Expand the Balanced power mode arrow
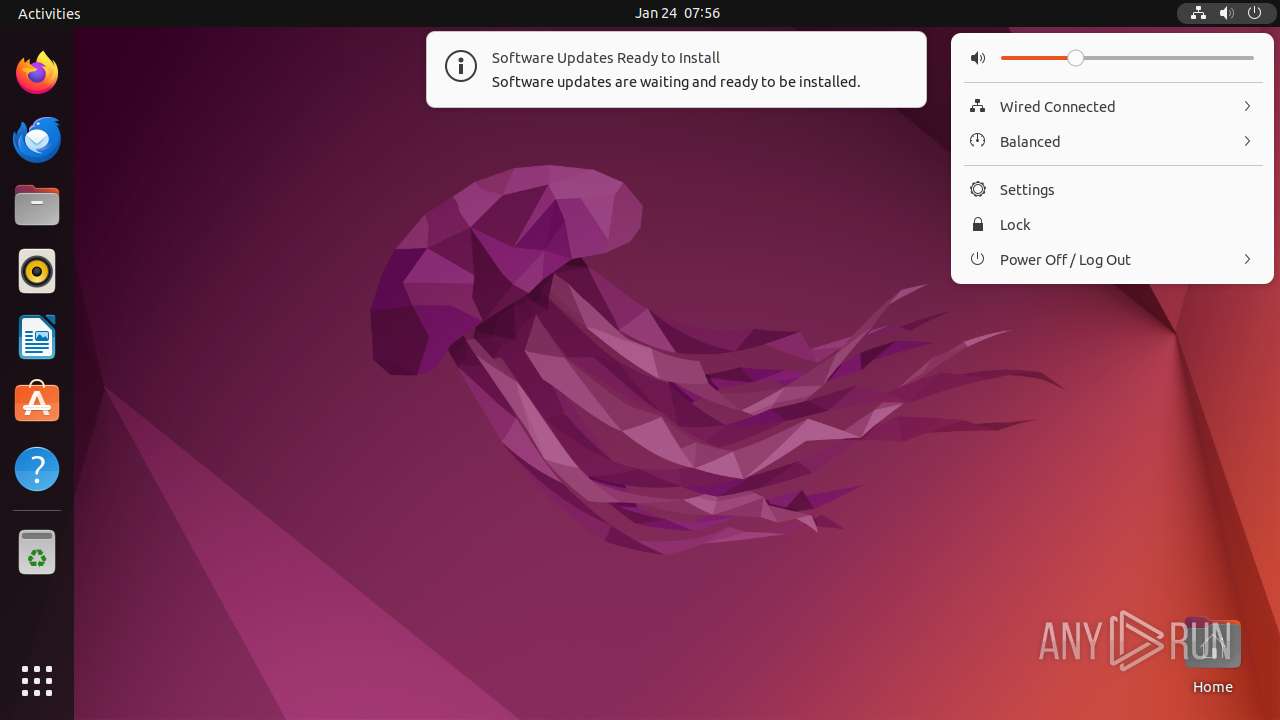 [x=1247, y=141]
